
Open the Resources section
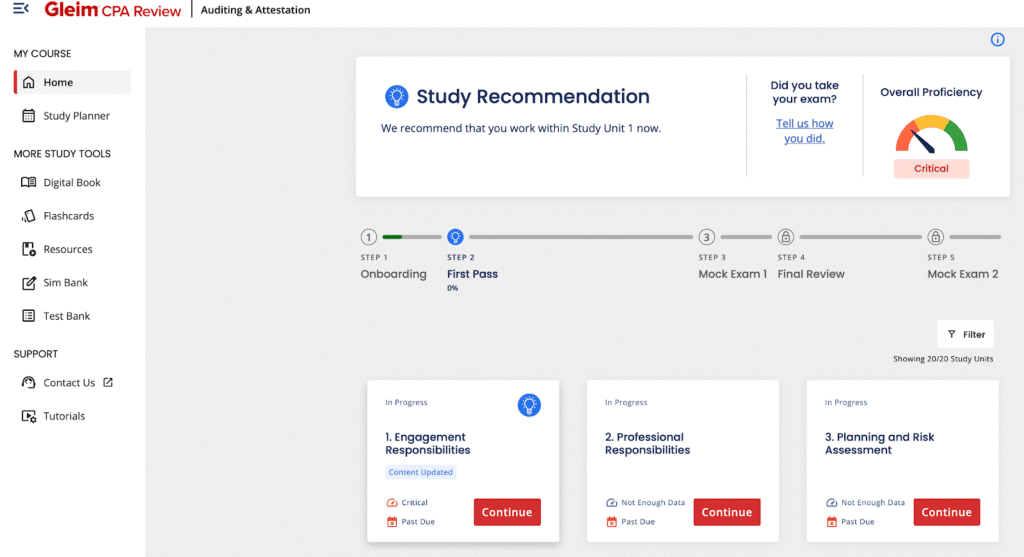67,250
